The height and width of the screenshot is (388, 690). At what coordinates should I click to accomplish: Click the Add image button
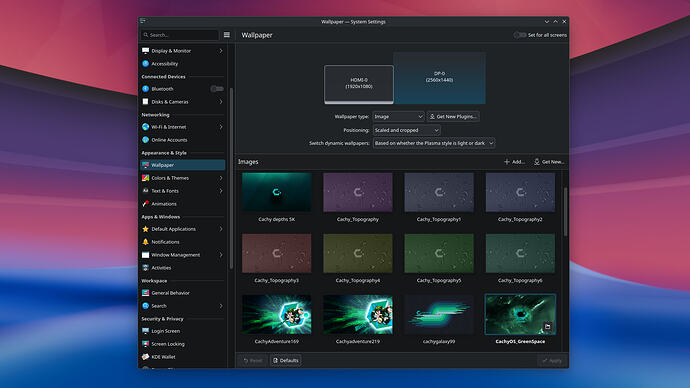coord(514,162)
